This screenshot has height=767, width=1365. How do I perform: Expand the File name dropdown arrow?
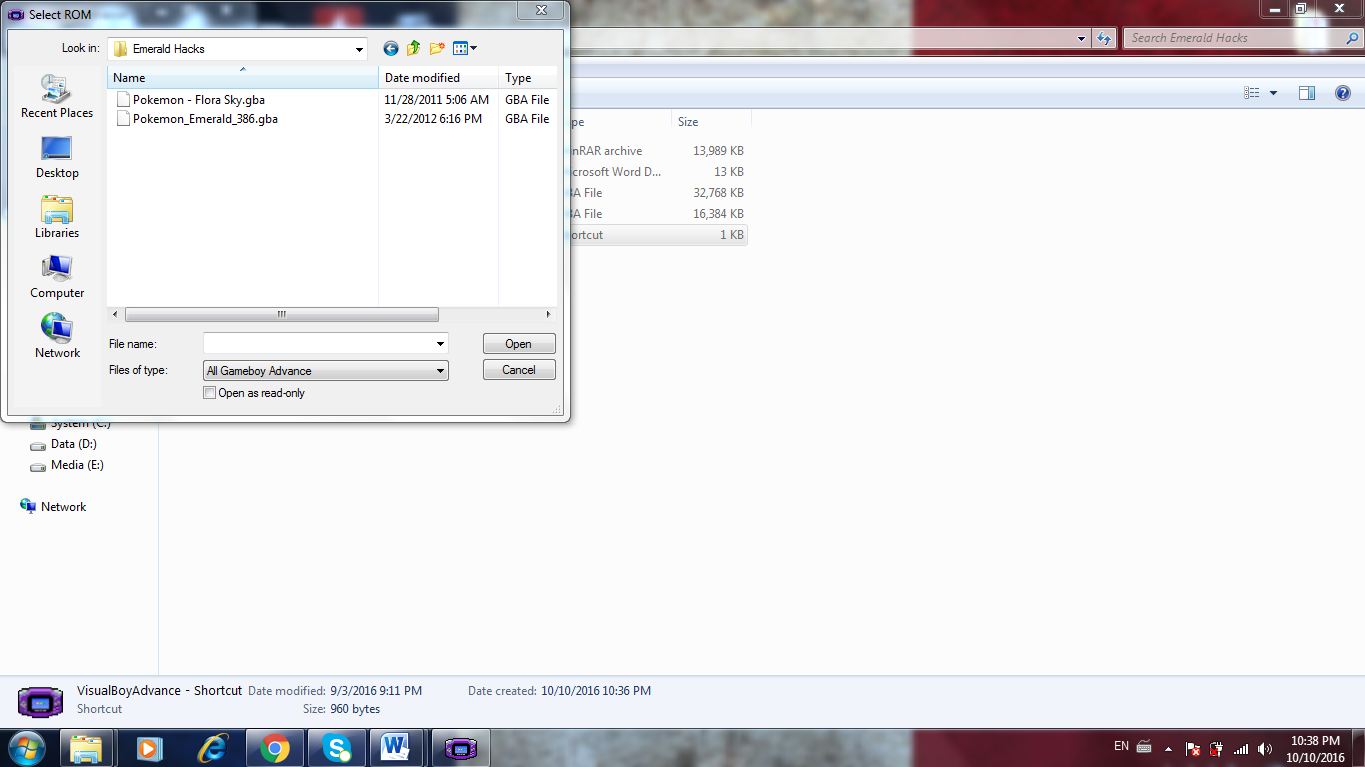pyautogui.click(x=440, y=344)
